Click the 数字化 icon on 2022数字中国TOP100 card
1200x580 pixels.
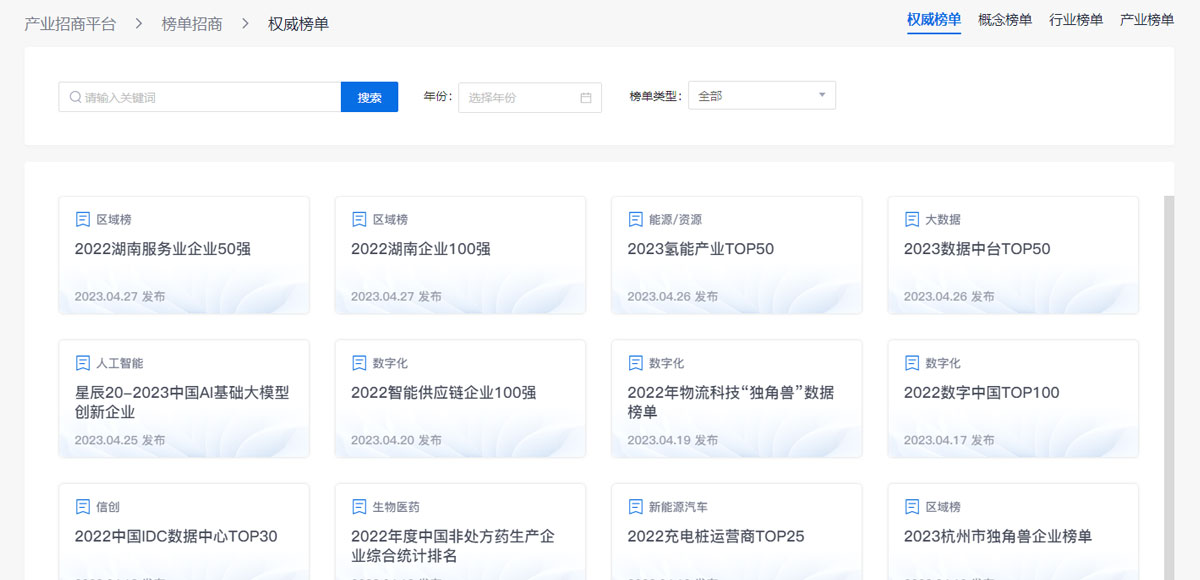point(910,363)
